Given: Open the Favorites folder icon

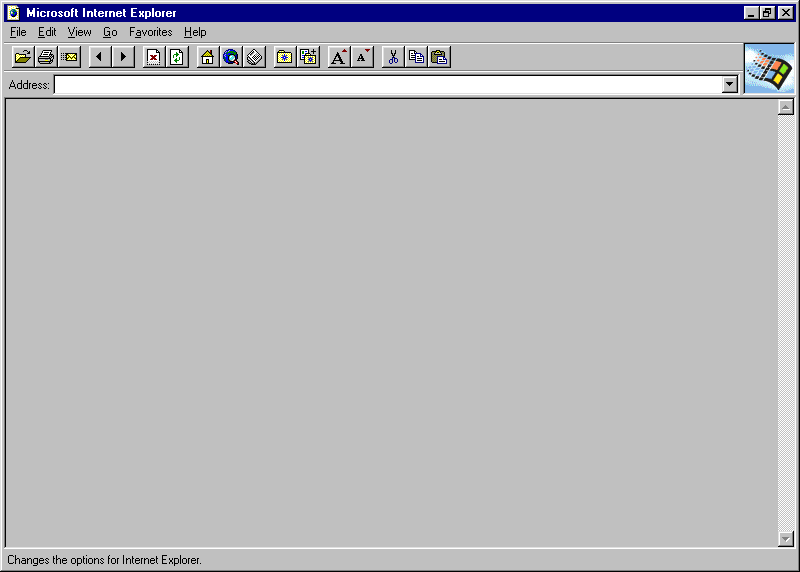Looking at the screenshot, I should 285,57.
